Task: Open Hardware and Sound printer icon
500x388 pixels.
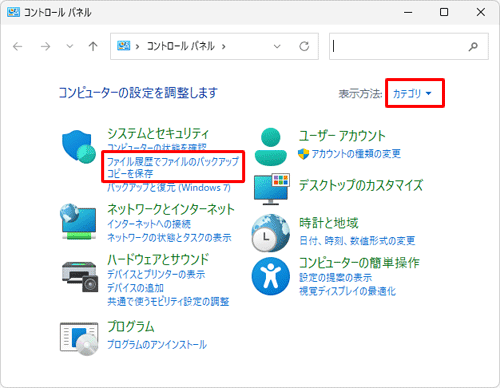Action: [80, 277]
